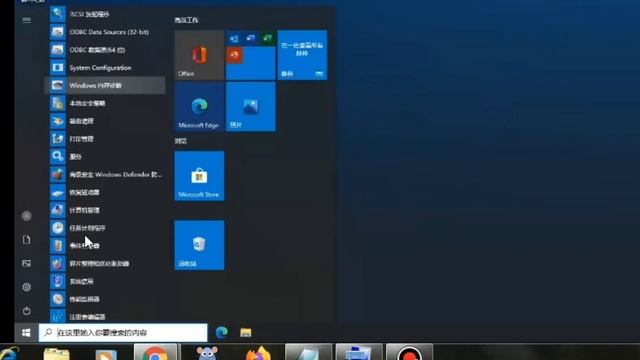Launch 恢复驱动器 (Recovery Drive)
Image resolution: width=640 pixels, height=360 pixels.
coord(105,192)
